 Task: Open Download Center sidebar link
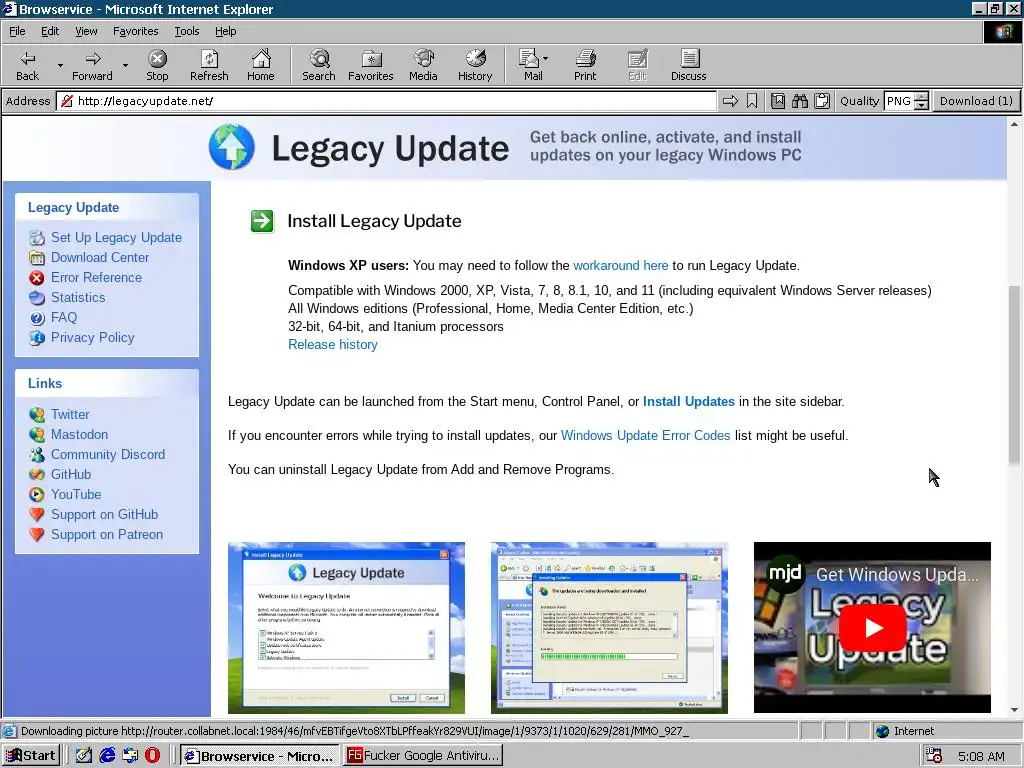100,257
